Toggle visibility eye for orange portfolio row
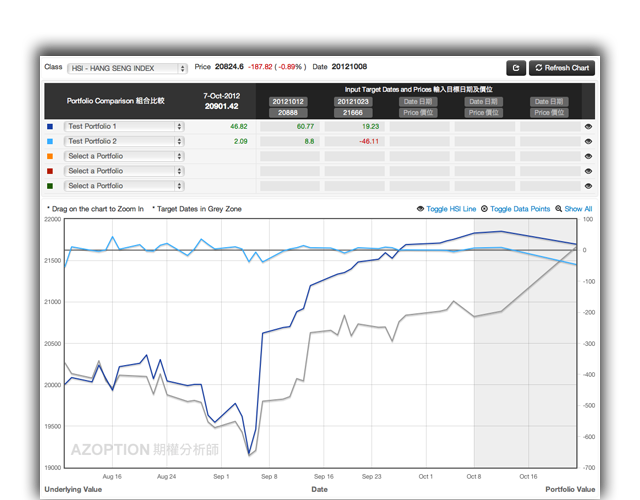640x500 pixels. [x=588, y=156]
